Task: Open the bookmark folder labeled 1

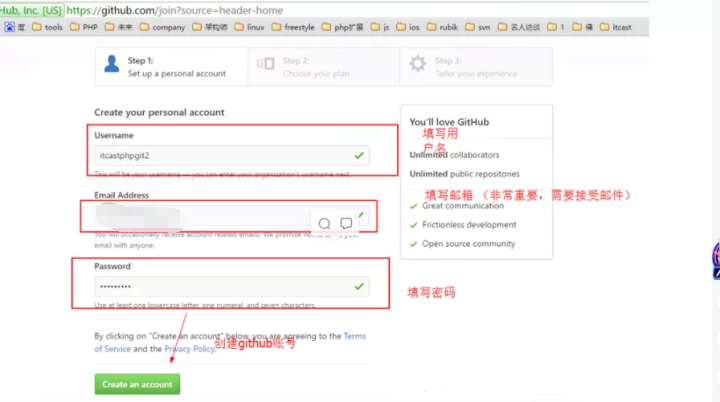Action: coord(556,27)
